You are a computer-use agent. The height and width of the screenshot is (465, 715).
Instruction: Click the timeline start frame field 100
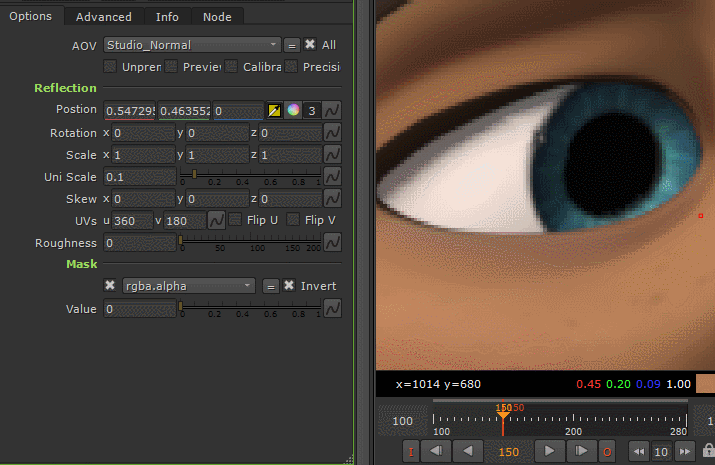click(403, 421)
